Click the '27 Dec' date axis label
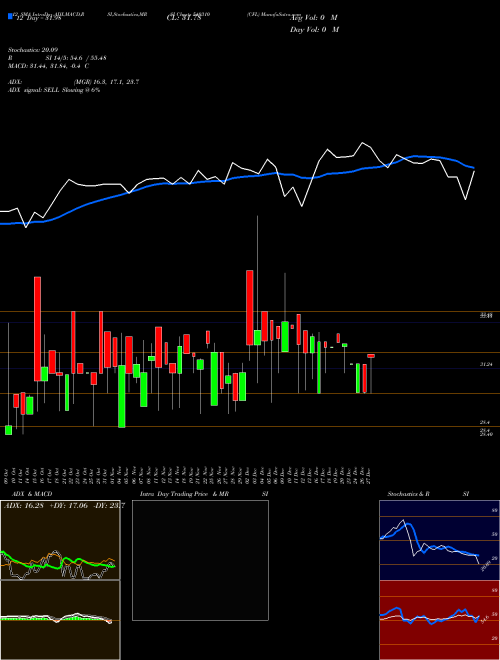 pos(369,475)
